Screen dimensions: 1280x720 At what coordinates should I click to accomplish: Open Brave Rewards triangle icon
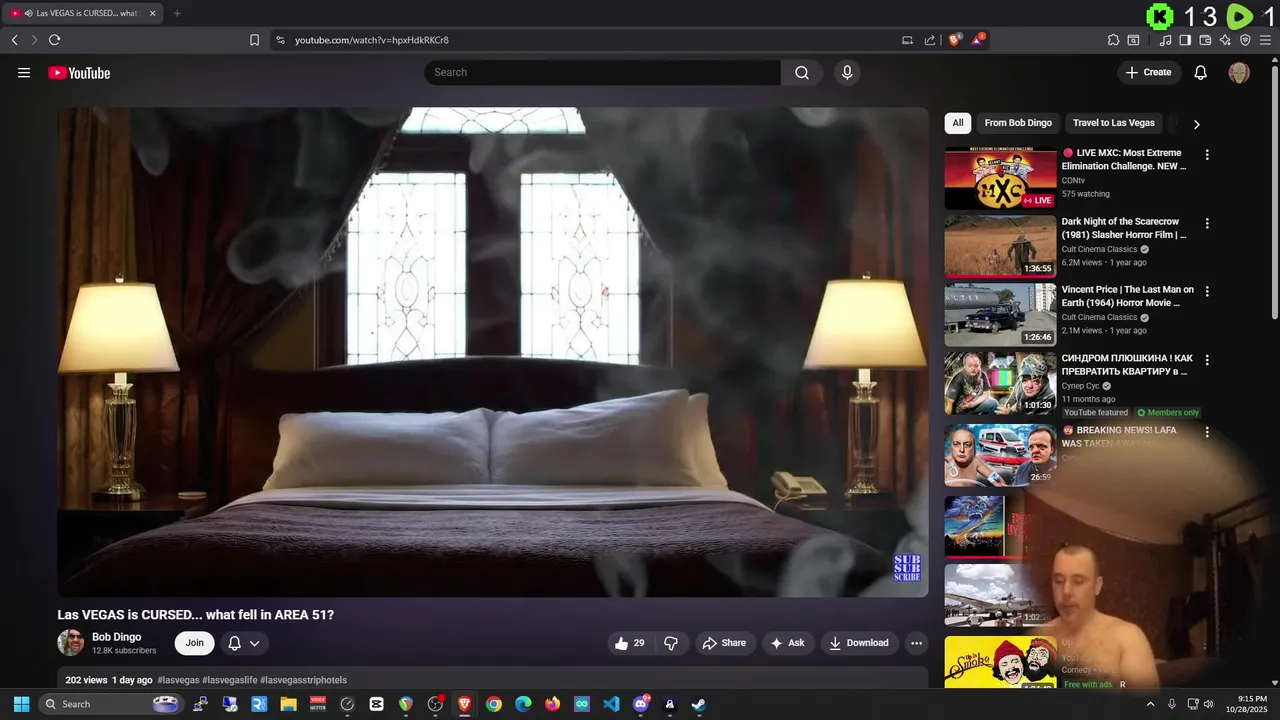point(978,40)
